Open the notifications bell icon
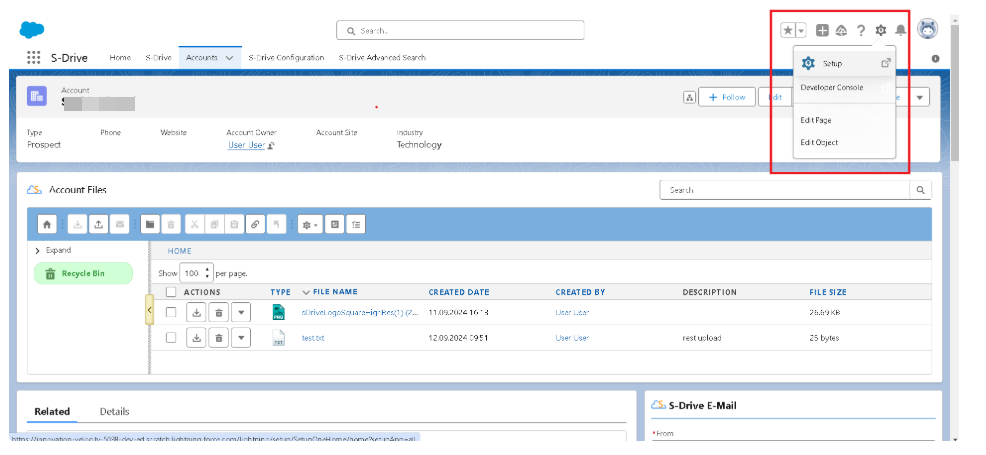Image resolution: width=986 pixels, height=455 pixels. click(x=900, y=31)
